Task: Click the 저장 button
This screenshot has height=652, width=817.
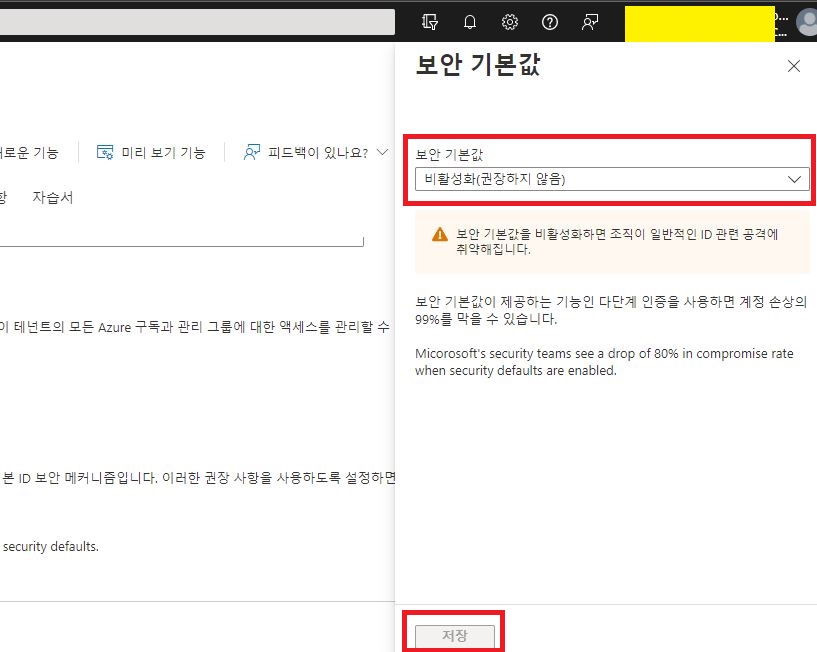Action: [454, 635]
